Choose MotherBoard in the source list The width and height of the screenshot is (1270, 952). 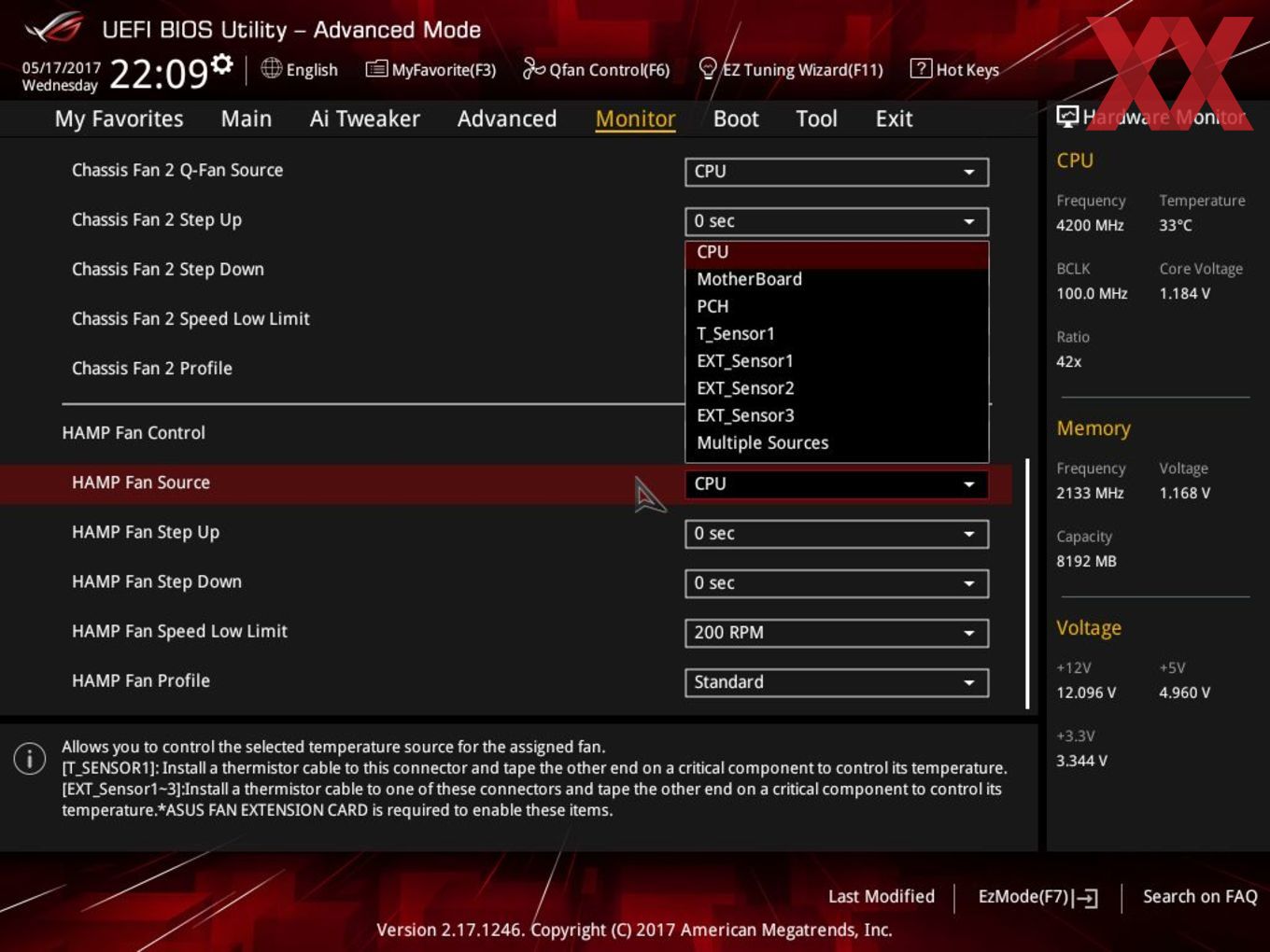point(837,279)
